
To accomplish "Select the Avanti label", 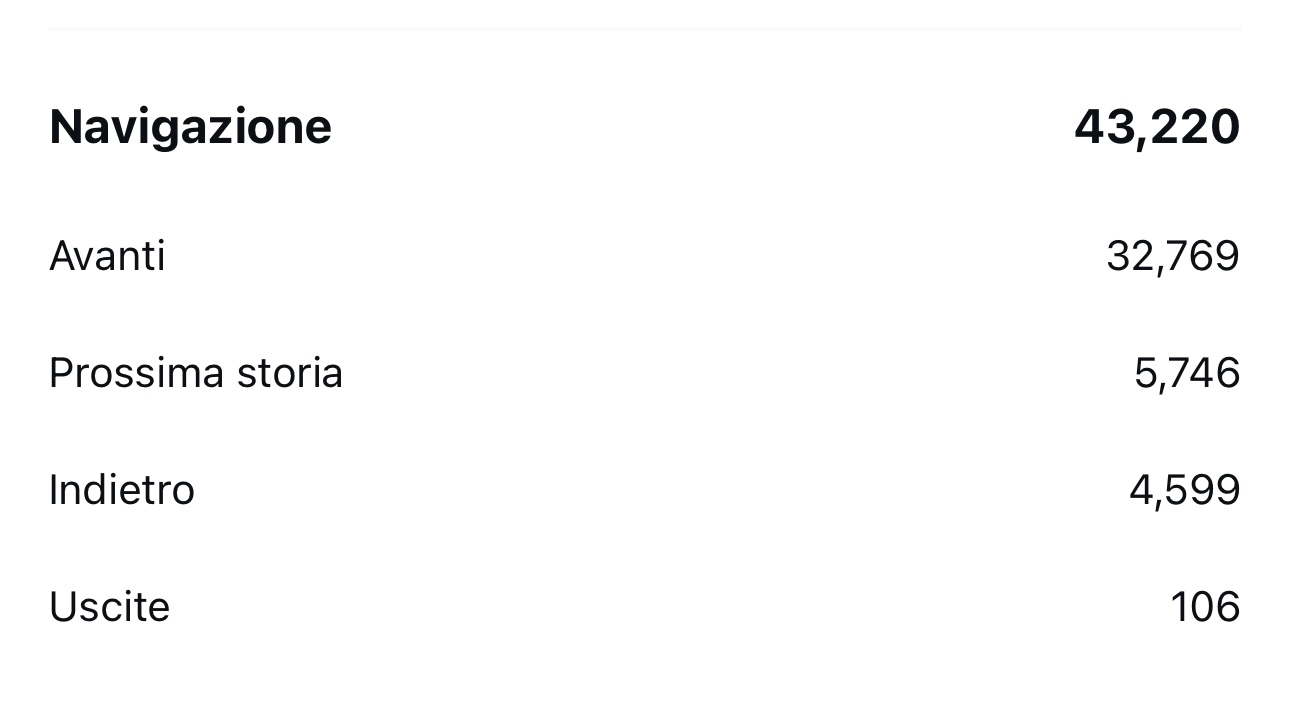I will click(x=107, y=256).
